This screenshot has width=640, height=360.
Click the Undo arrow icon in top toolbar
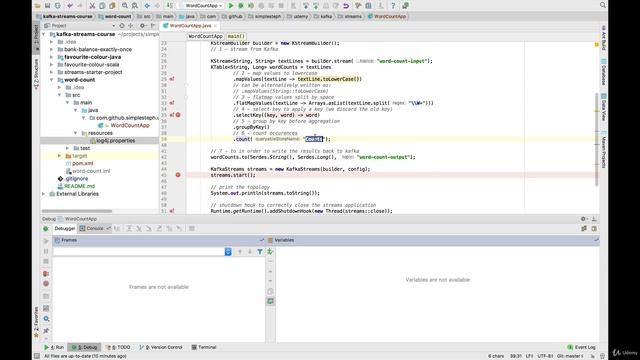pos(70,6)
